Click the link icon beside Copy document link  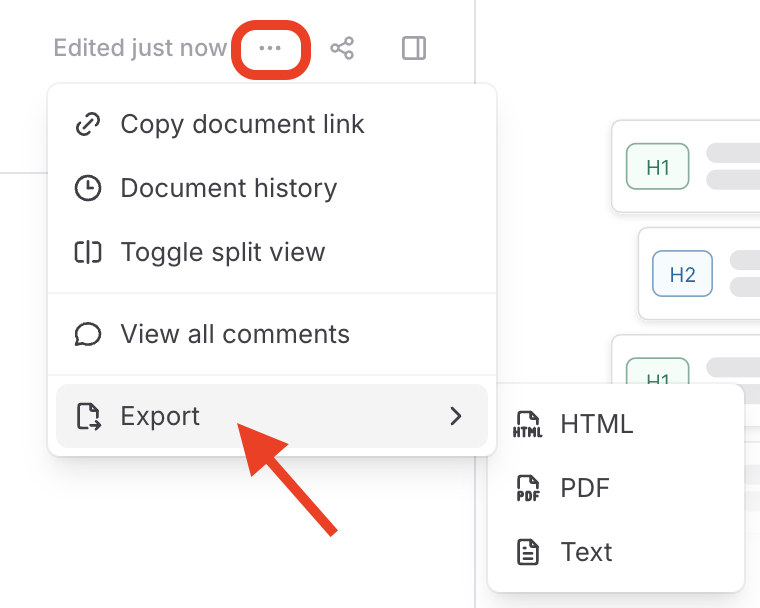(88, 124)
